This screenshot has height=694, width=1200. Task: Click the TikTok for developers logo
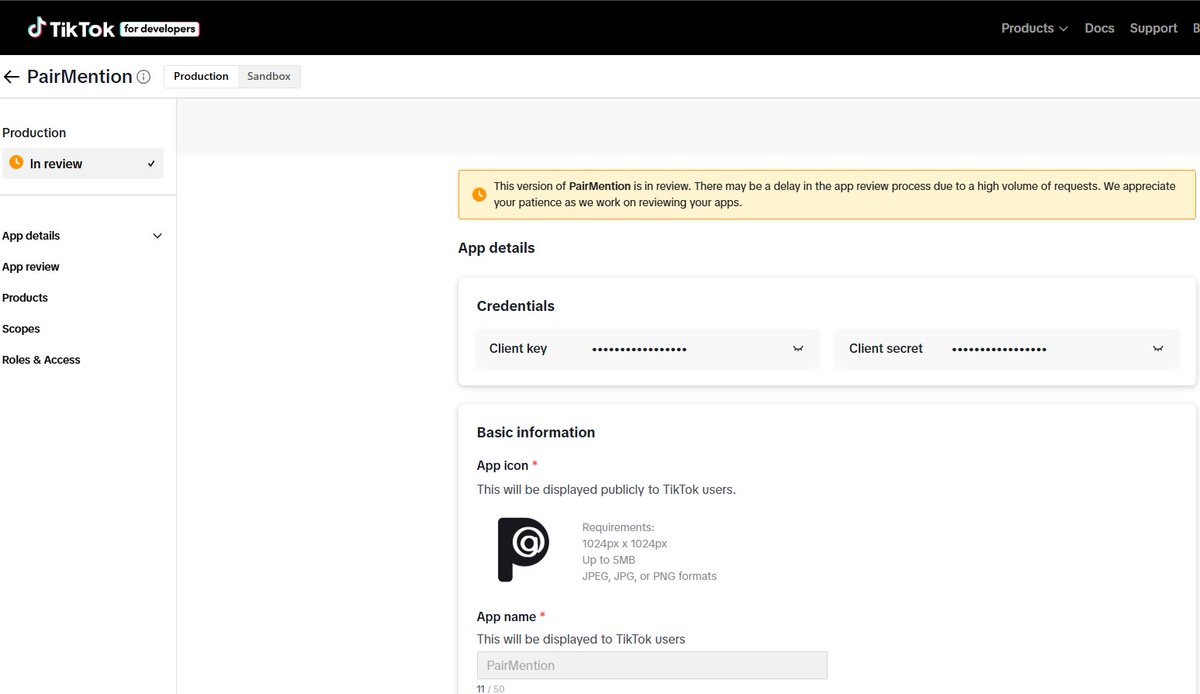pyautogui.click(x=113, y=28)
